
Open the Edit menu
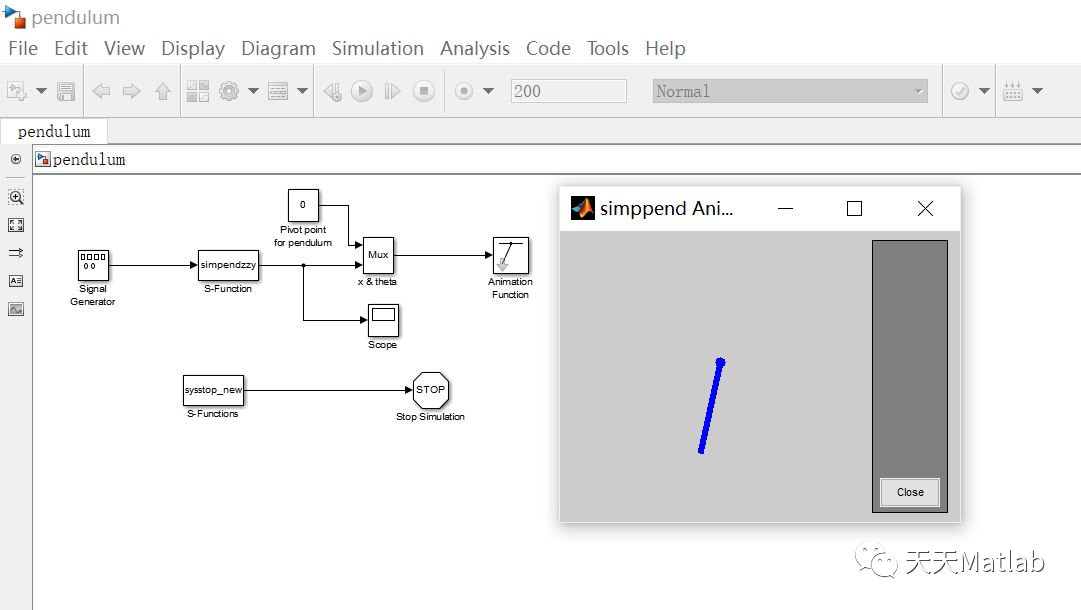70,48
